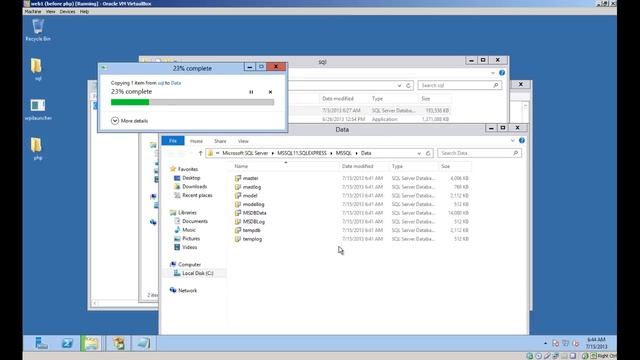Screen dimensions: 640x360
Task: Open Videos library
Action: 189,247
